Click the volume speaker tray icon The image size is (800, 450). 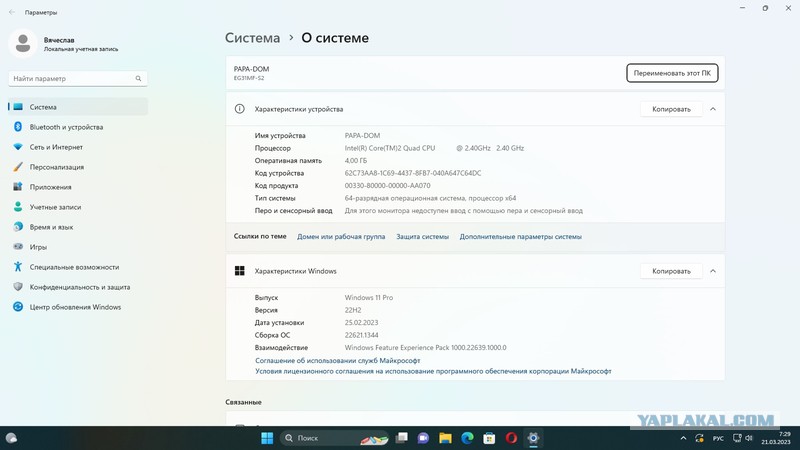tap(748, 438)
